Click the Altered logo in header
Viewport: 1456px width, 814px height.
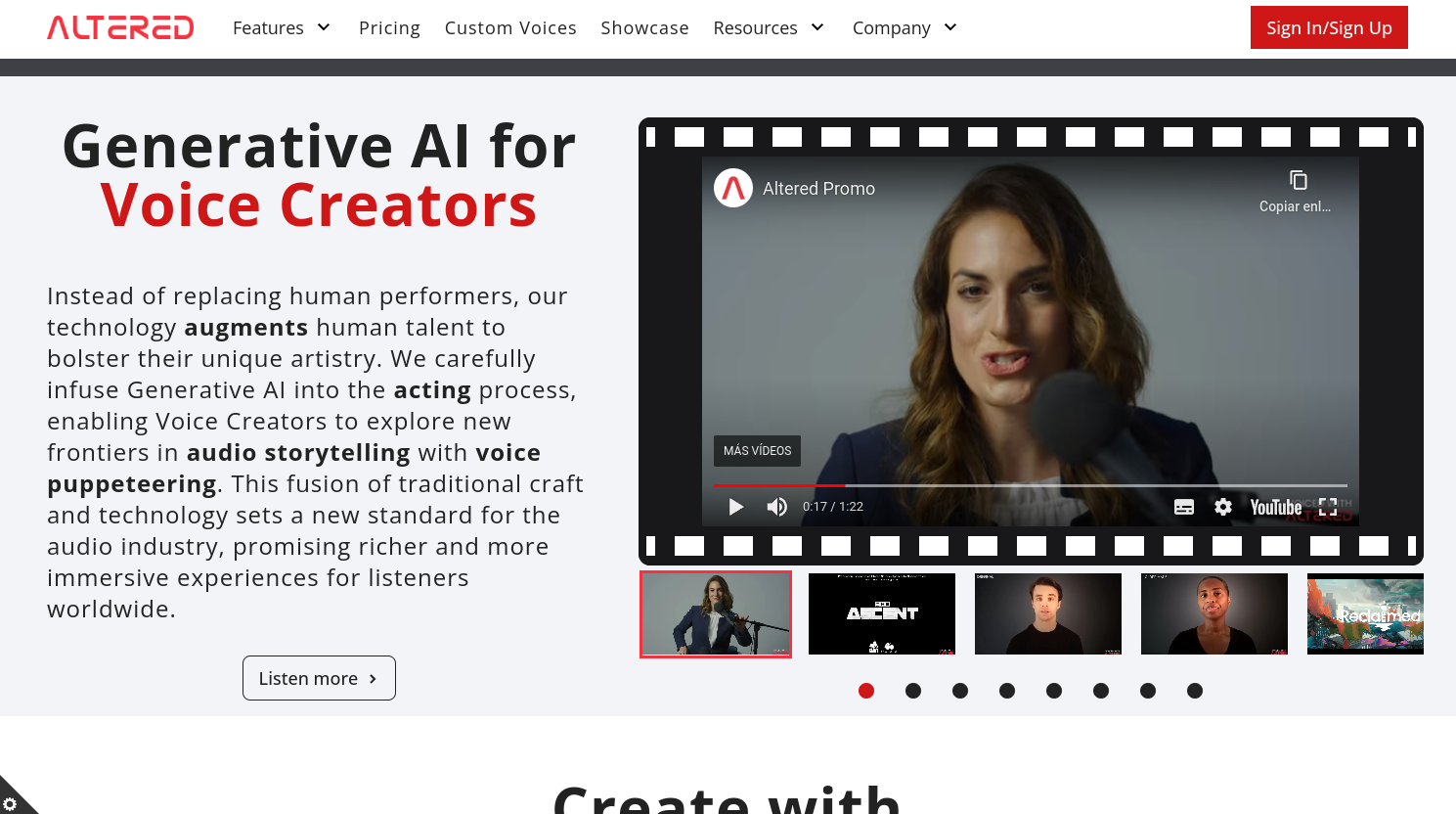(120, 27)
